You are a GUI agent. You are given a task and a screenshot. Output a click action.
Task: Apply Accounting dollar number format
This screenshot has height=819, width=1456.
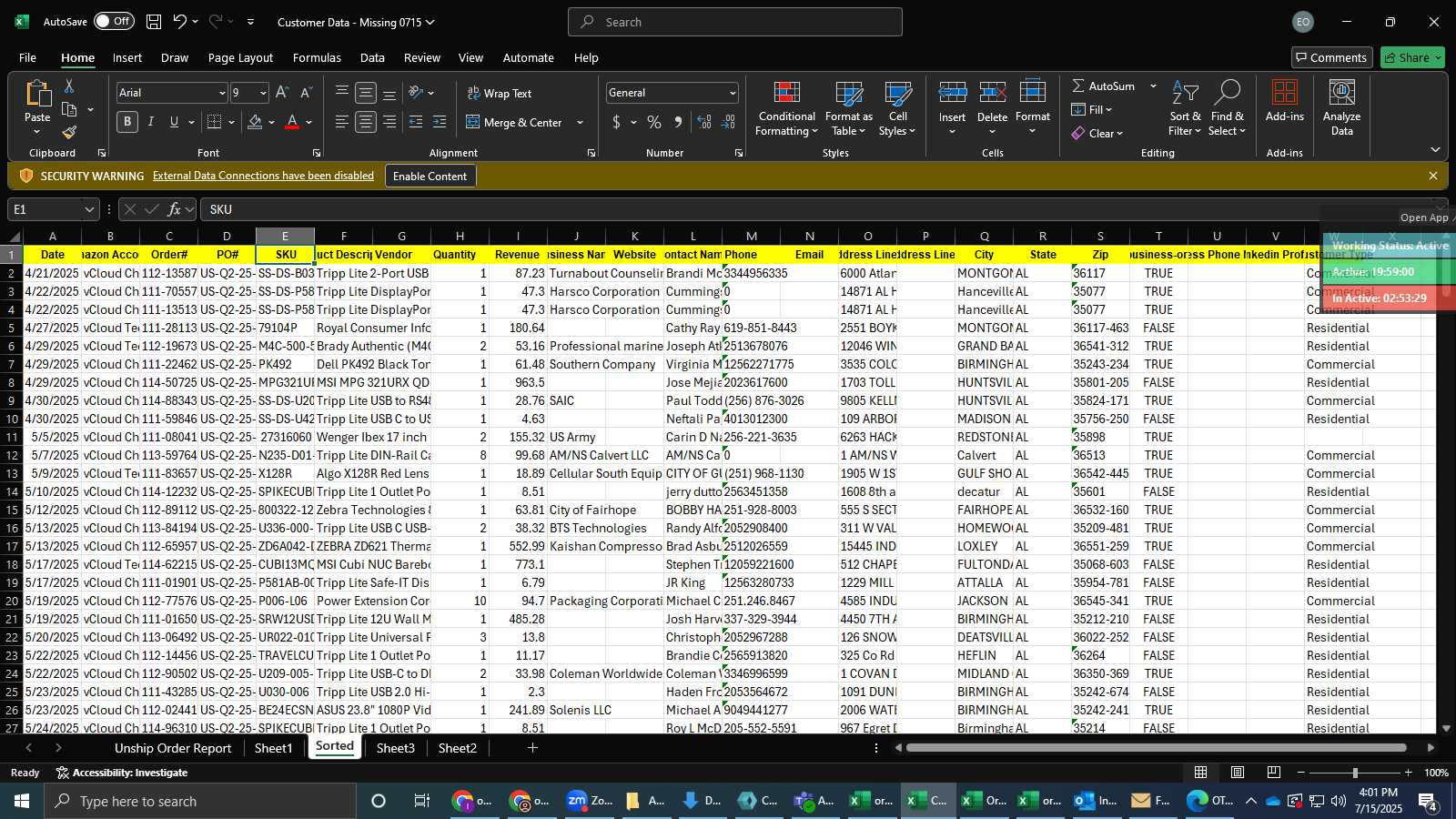(x=616, y=122)
